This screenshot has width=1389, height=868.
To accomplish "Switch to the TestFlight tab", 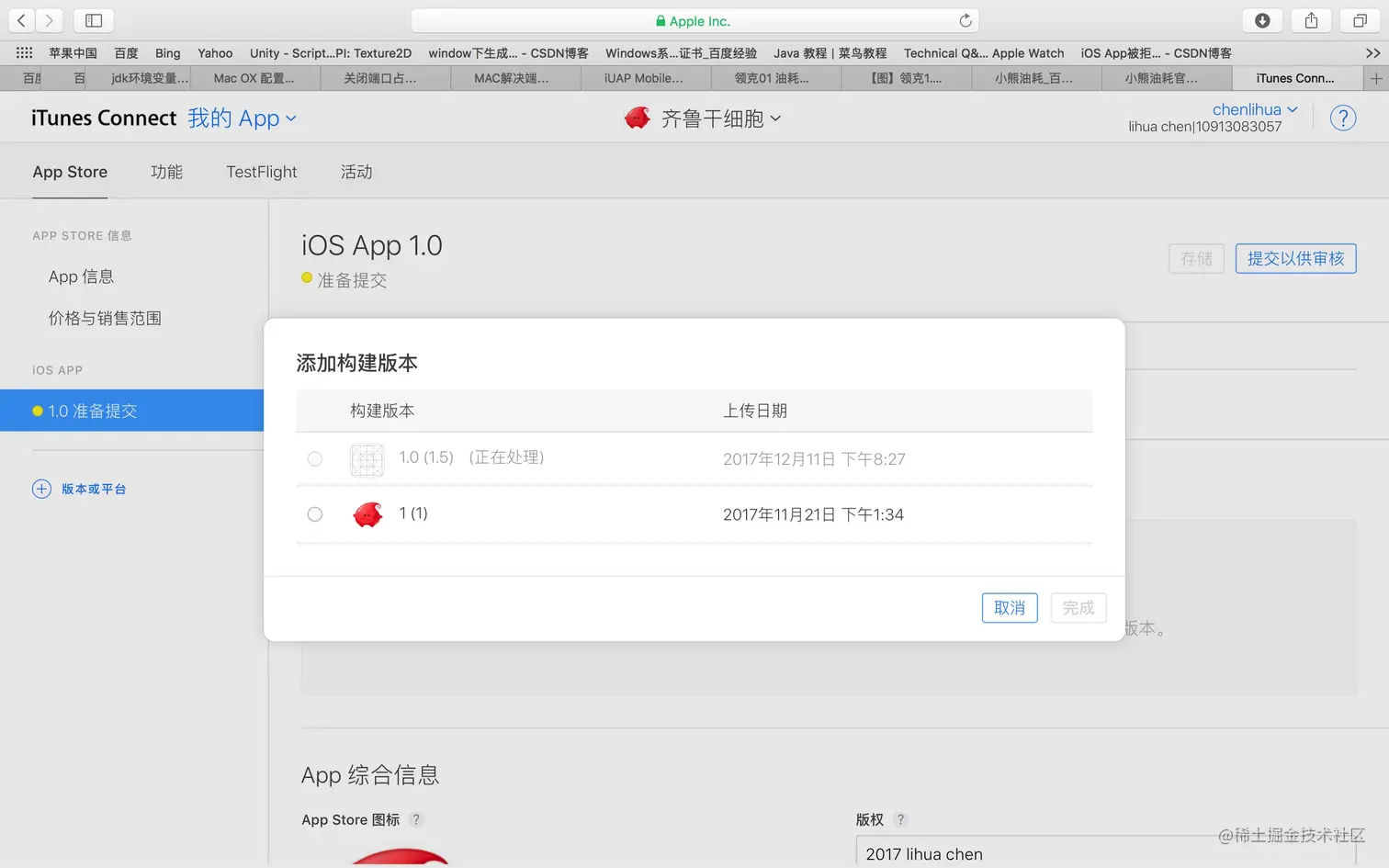I will coord(262,172).
